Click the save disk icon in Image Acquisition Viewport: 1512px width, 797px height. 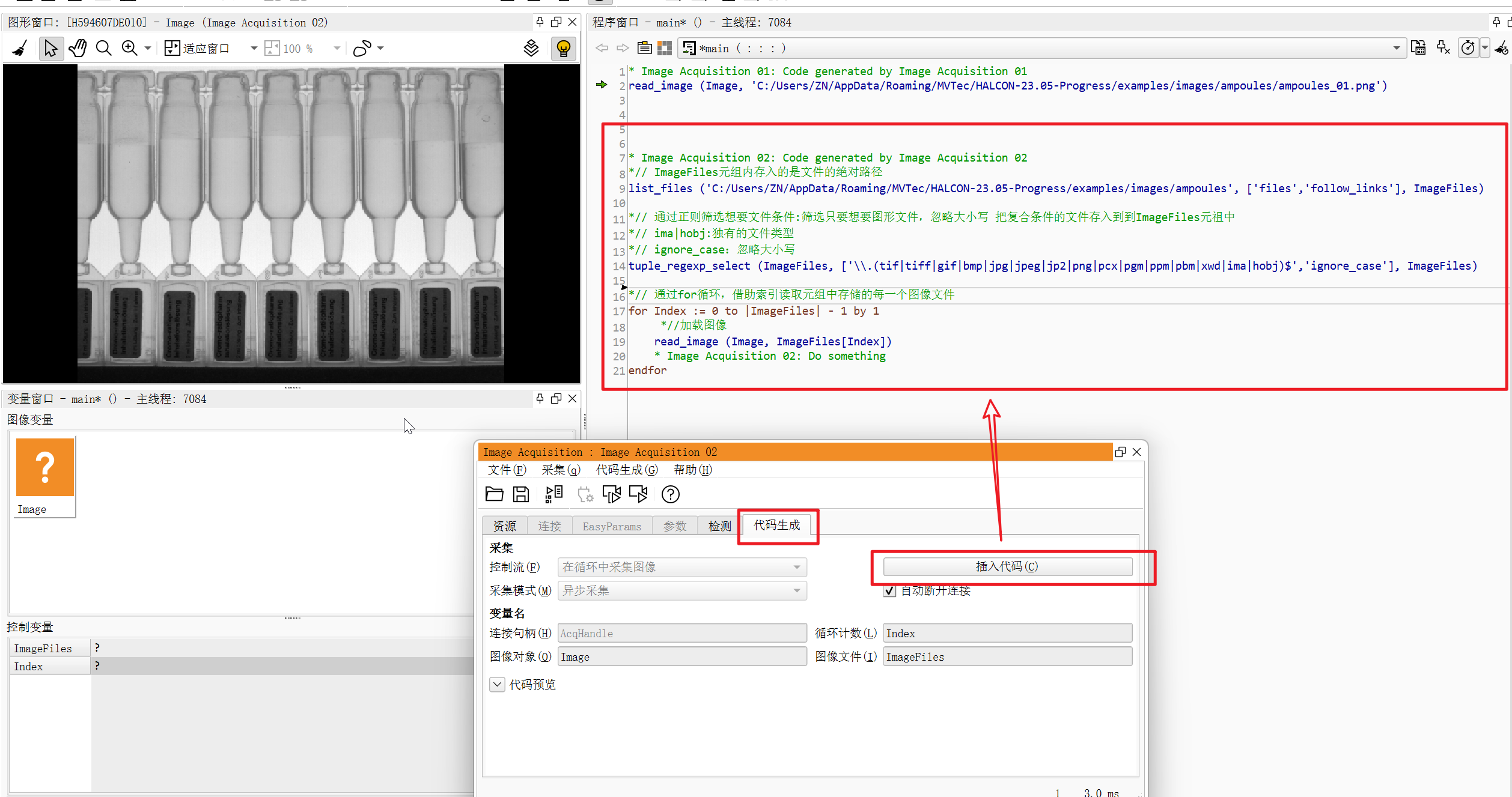click(x=520, y=494)
